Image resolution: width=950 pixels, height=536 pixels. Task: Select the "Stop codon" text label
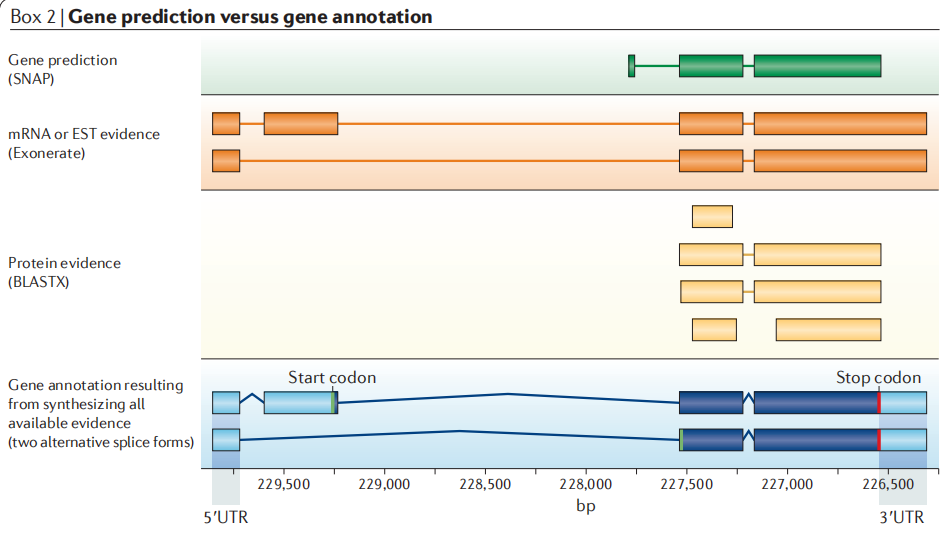(x=878, y=377)
